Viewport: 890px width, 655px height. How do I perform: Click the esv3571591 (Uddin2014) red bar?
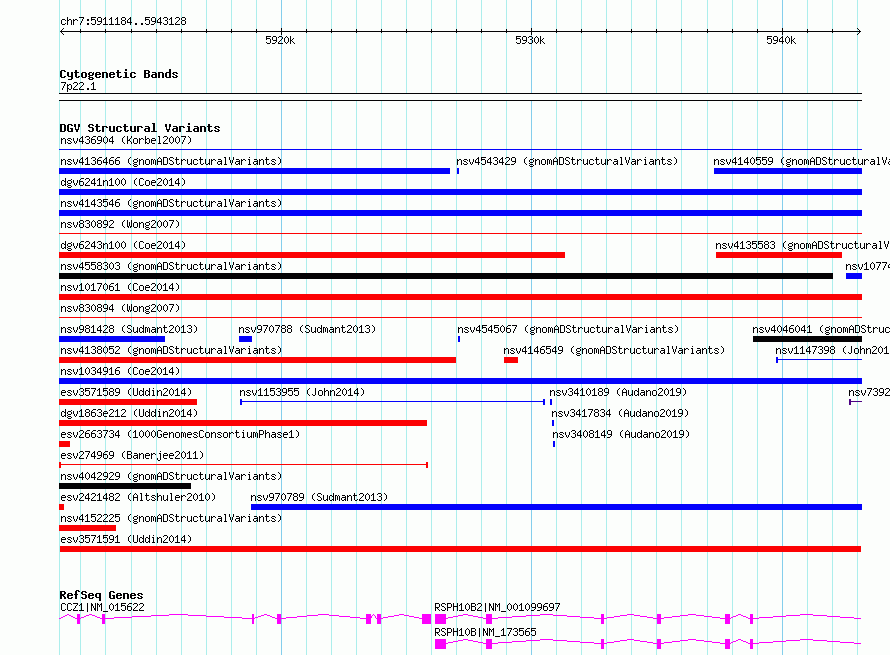pos(460,549)
